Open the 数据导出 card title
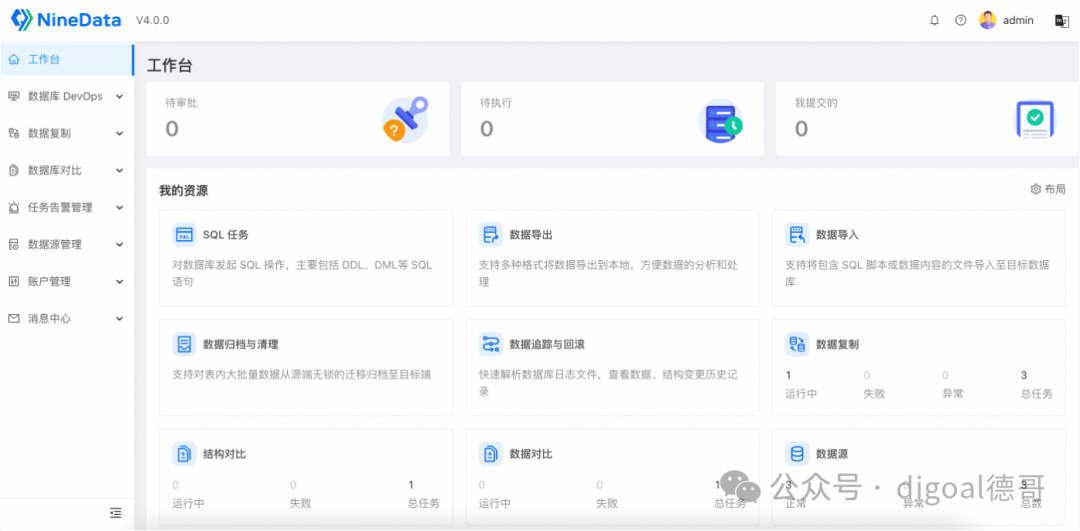The width and height of the screenshot is (1080, 531). pyautogui.click(x=531, y=235)
